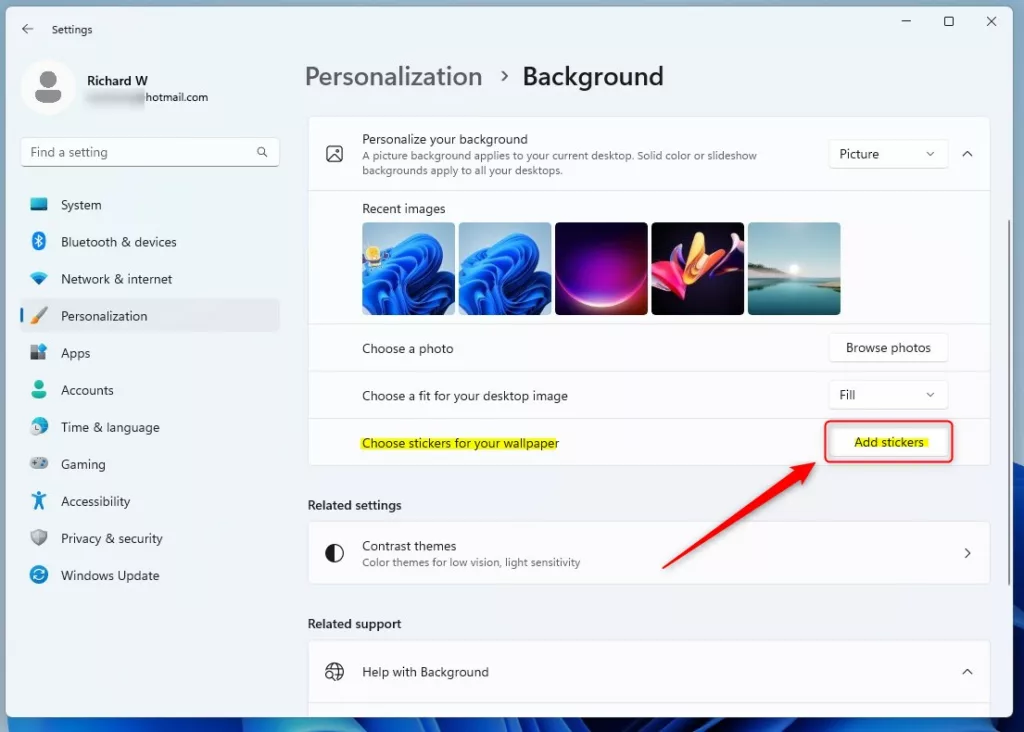Image resolution: width=1024 pixels, height=732 pixels.
Task: Select the lake sunrise wallpaper thumbnail
Action: pos(794,268)
